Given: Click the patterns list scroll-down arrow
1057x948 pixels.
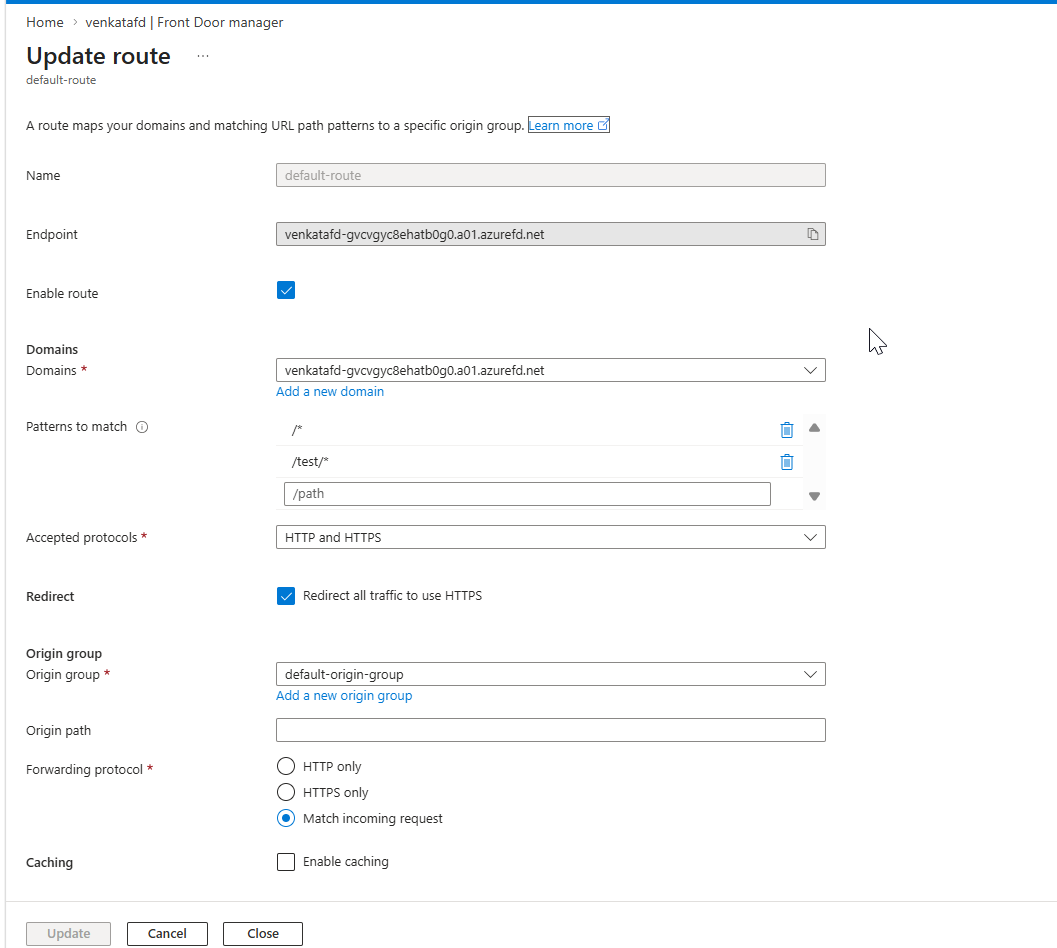Looking at the screenshot, I should point(814,496).
